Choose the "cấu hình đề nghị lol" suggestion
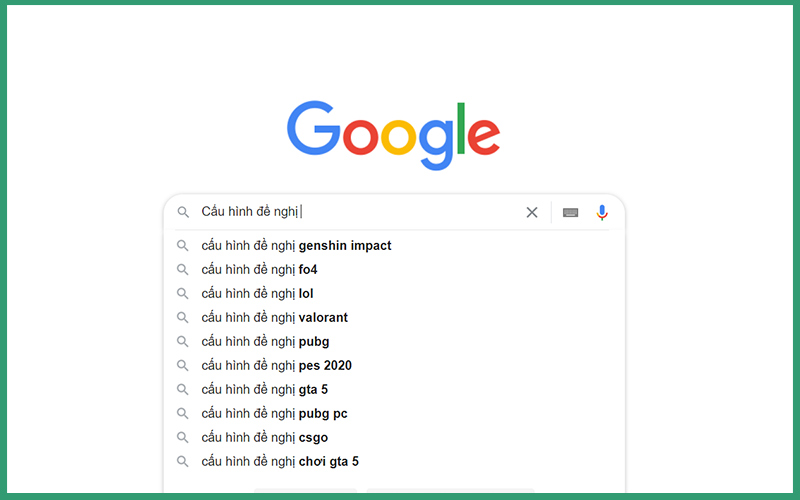Screen dimensions: 800x500 click(x=257, y=294)
